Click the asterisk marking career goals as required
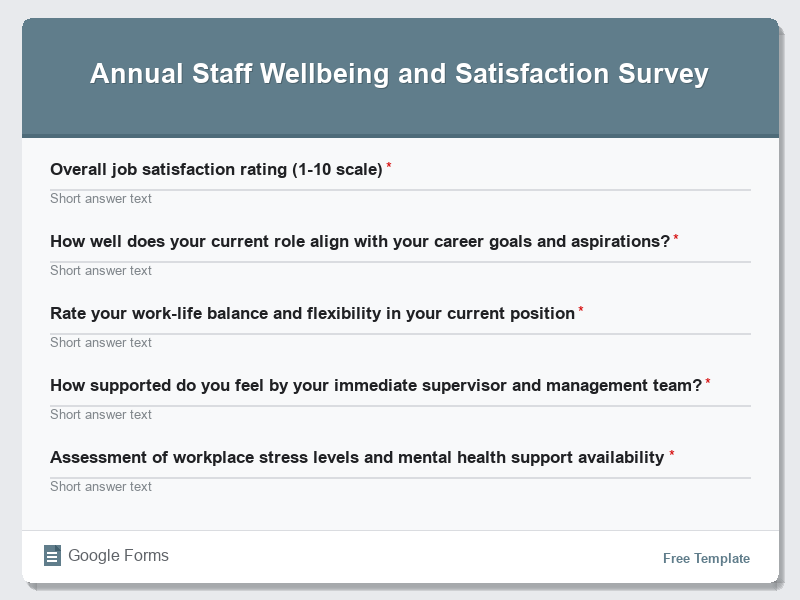This screenshot has width=800, height=600. pyautogui.click(x=677, y=237)
